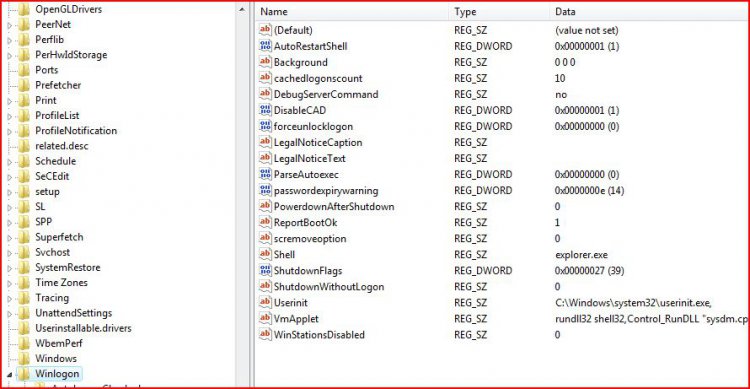Click the folder icon of related.desc key
The height and width of the screenshot is (389, 750).
coord(24,146)
